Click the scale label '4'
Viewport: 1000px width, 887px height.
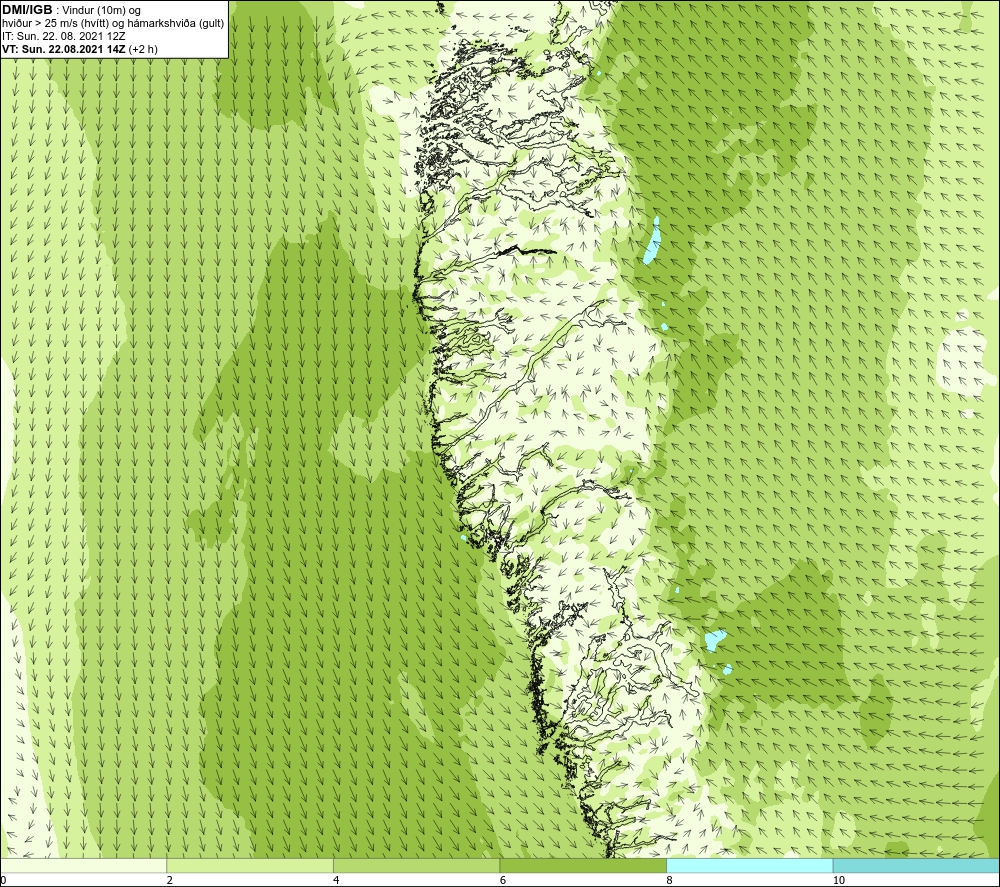[x=336, y=880]
